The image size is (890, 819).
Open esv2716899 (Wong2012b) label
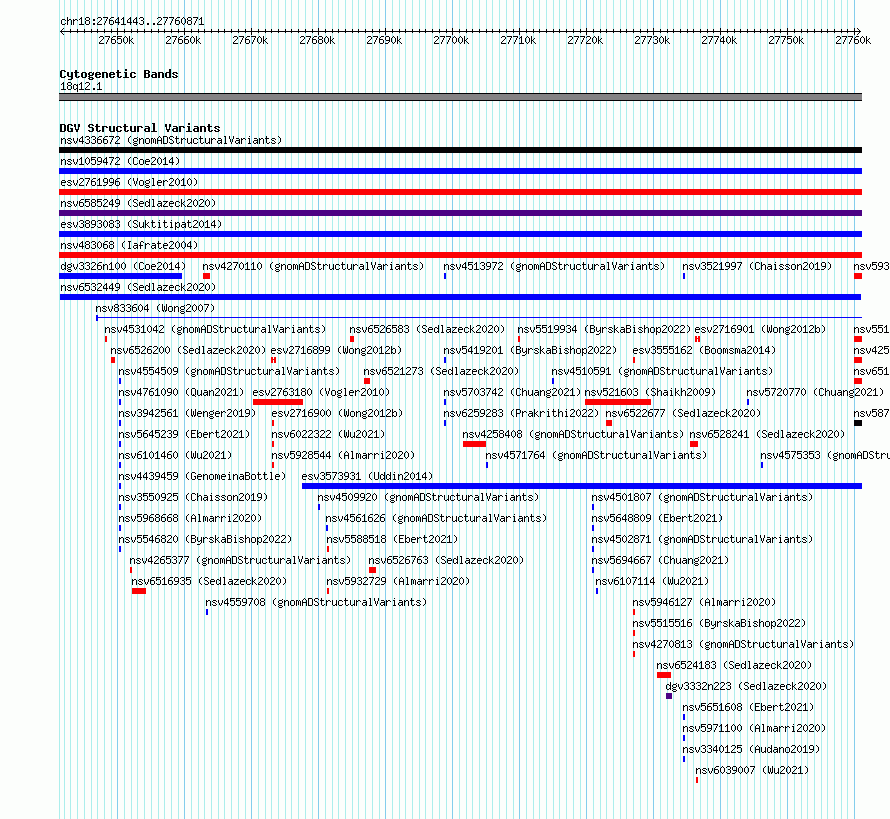coord(336,350)
